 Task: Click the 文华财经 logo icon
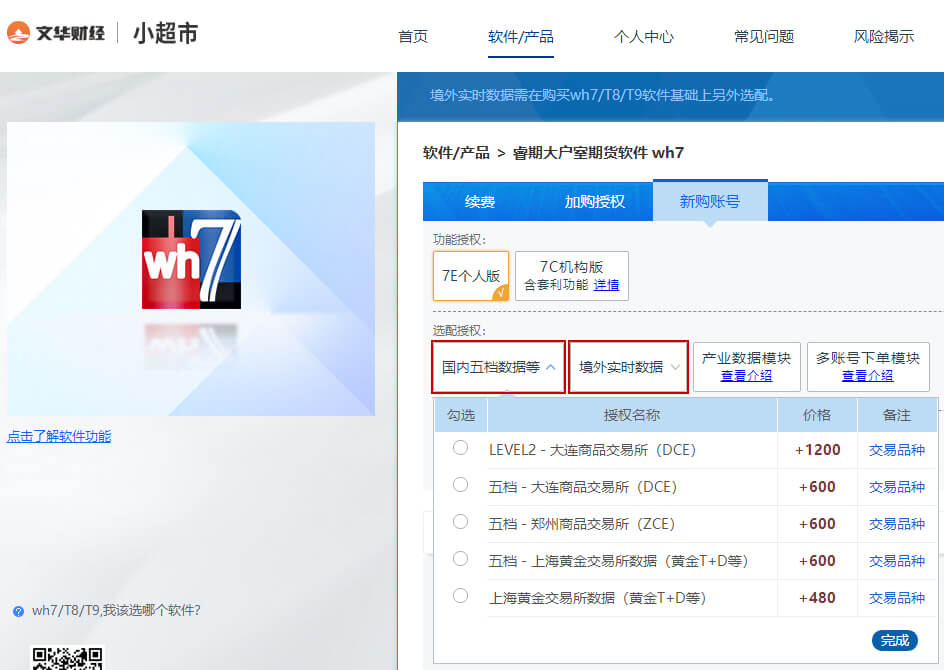pos(18,33)
